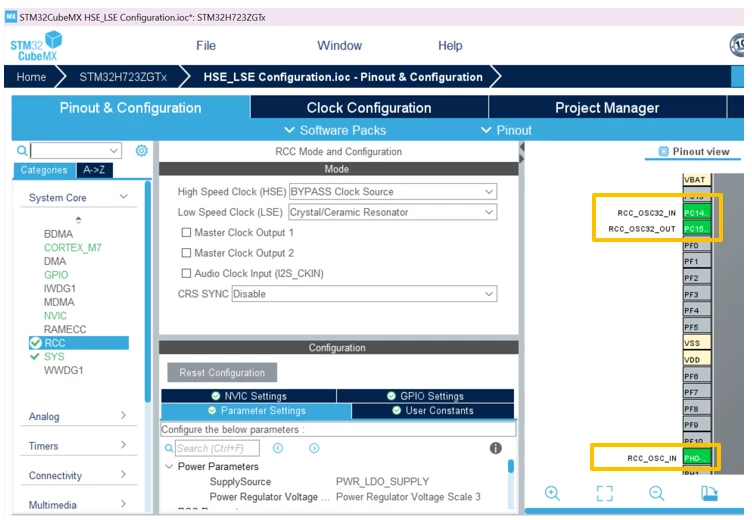Image resolution: width=752 pixels, height=520 pixels.
Task: Select SYS in System Core list
Action: [x=54, y=356]
